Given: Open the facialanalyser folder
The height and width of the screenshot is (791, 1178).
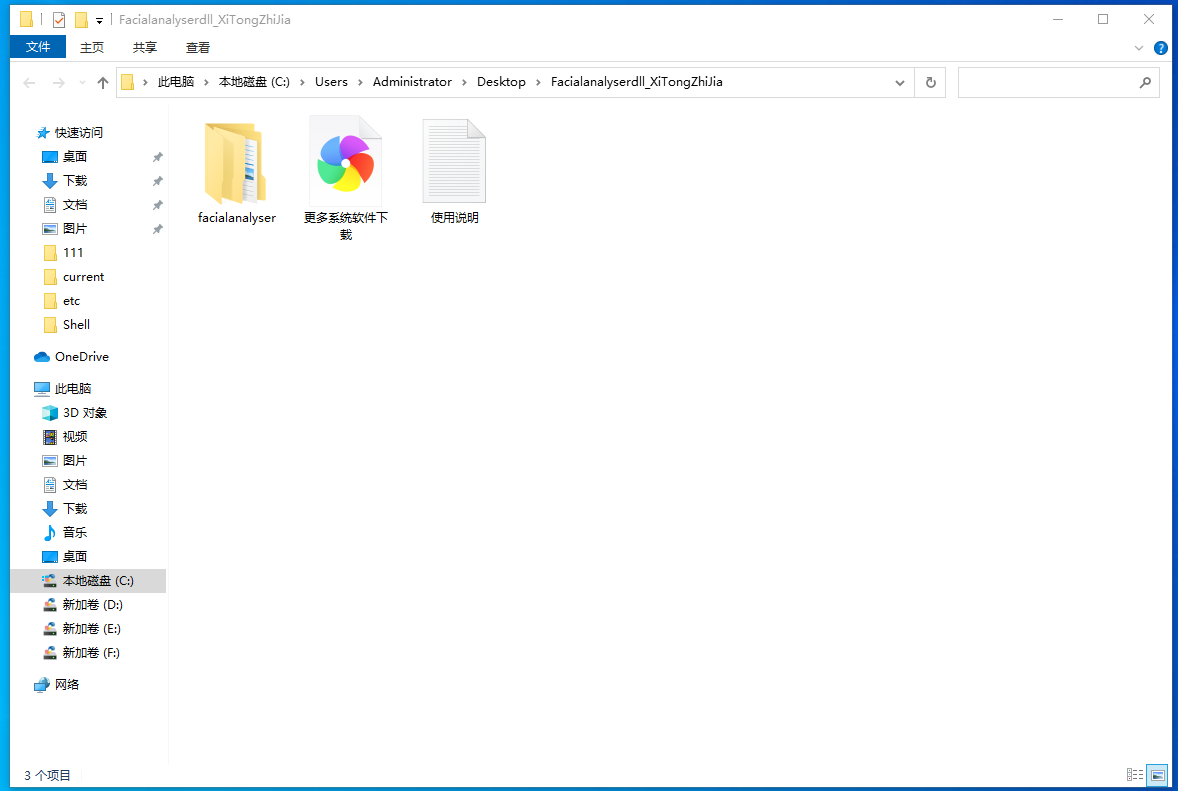Looking at the screenshot, I should coord(236,173).
